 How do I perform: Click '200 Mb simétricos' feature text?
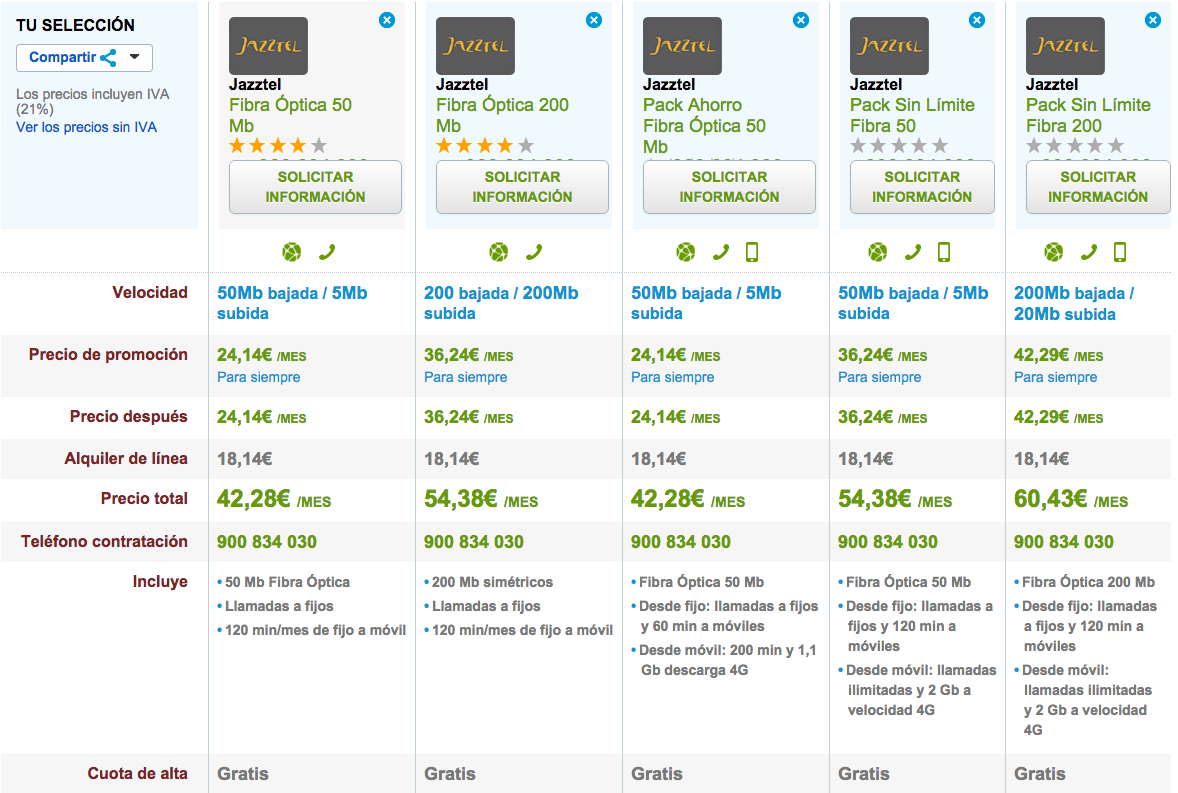click(x=492, y=582)
